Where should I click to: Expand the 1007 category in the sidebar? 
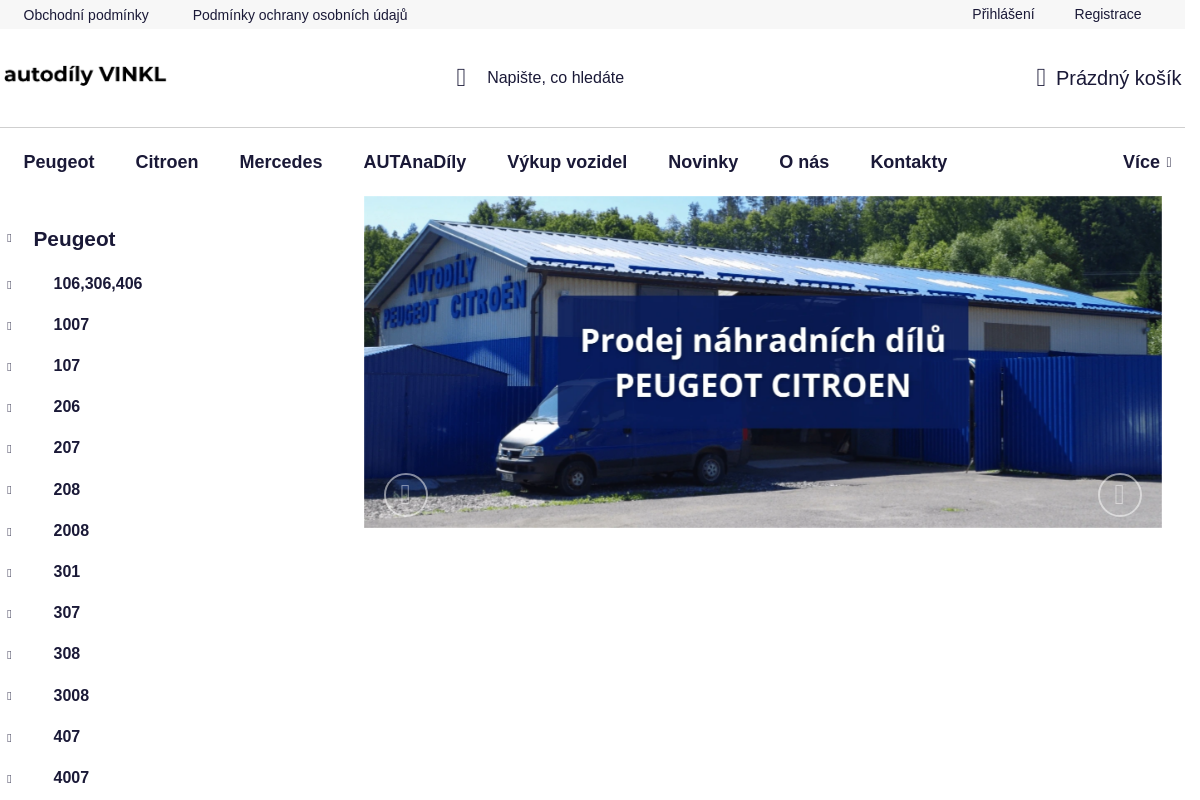click(9, 325)
